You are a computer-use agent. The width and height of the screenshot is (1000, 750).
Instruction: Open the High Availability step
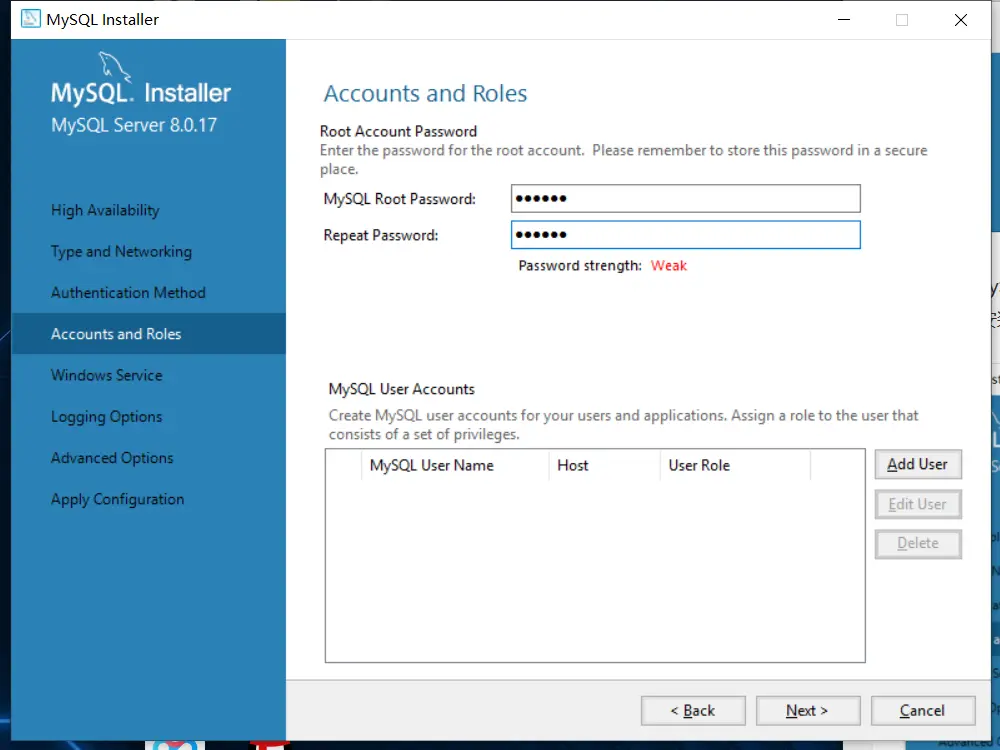pos(105,210)
